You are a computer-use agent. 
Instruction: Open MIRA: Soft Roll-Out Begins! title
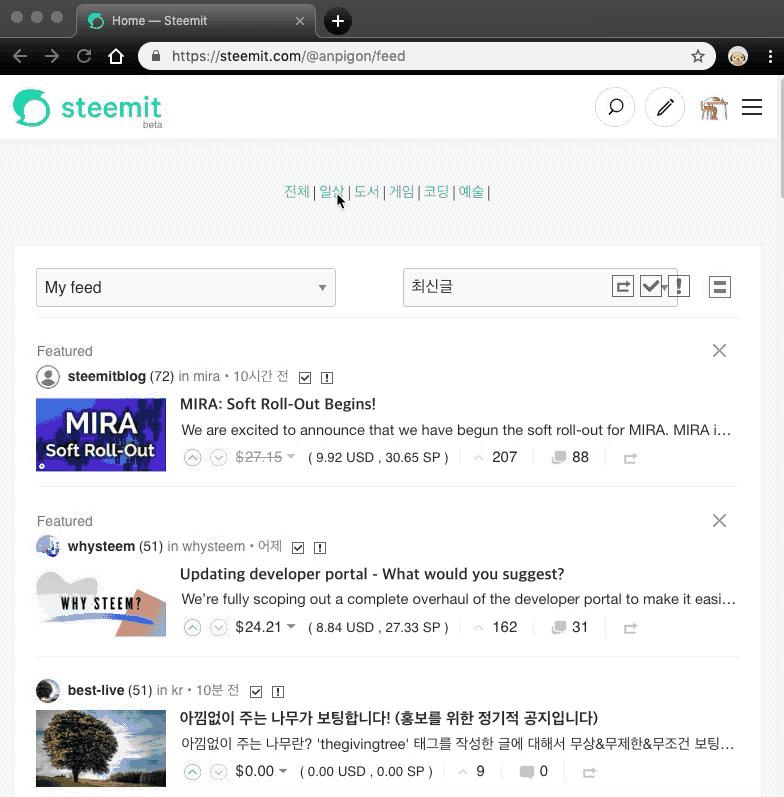click(278, 404)
